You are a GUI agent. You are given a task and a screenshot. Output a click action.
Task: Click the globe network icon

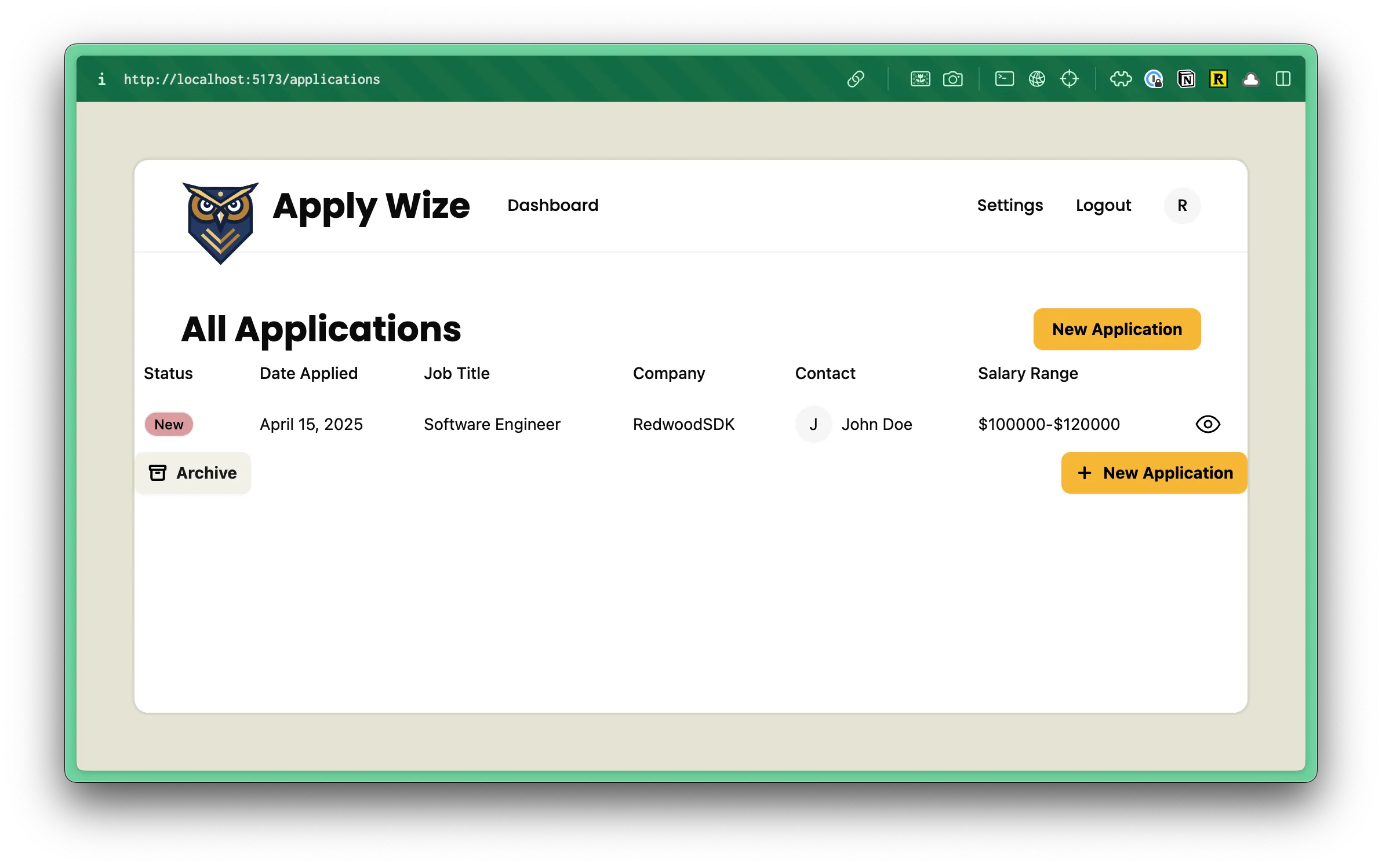1036,79
